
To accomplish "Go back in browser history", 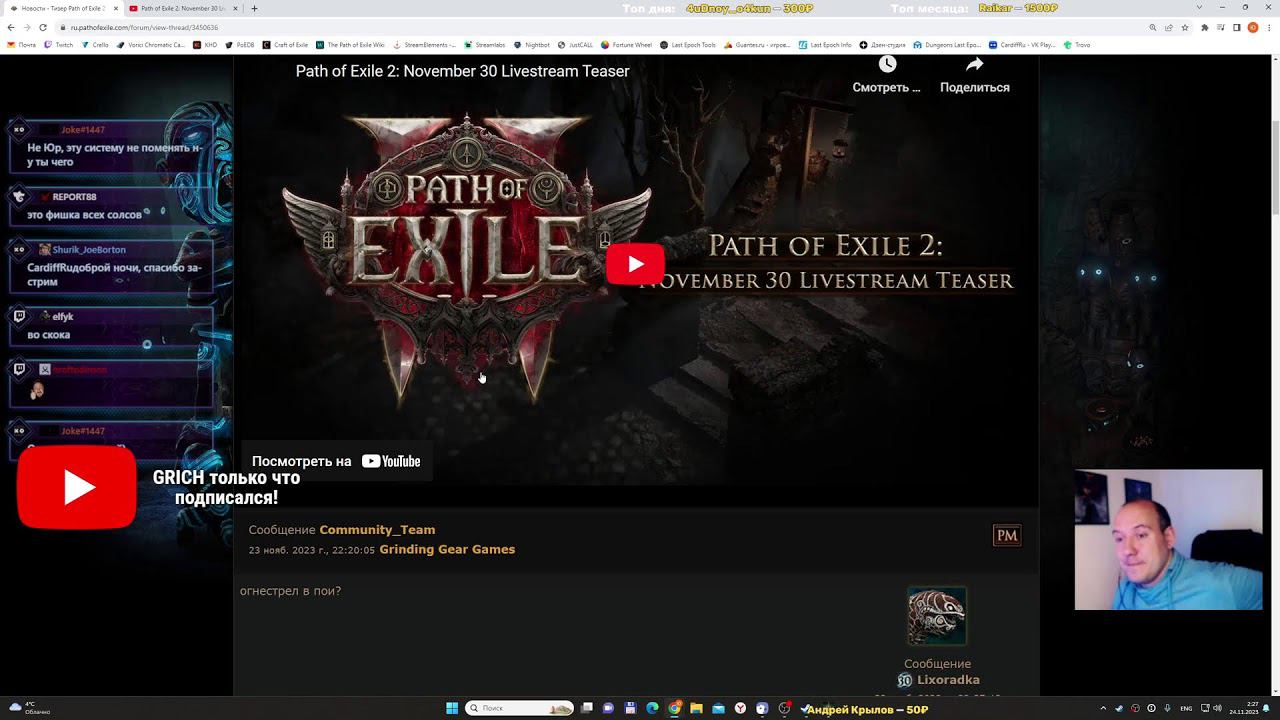I will click(x=11, y=27).
